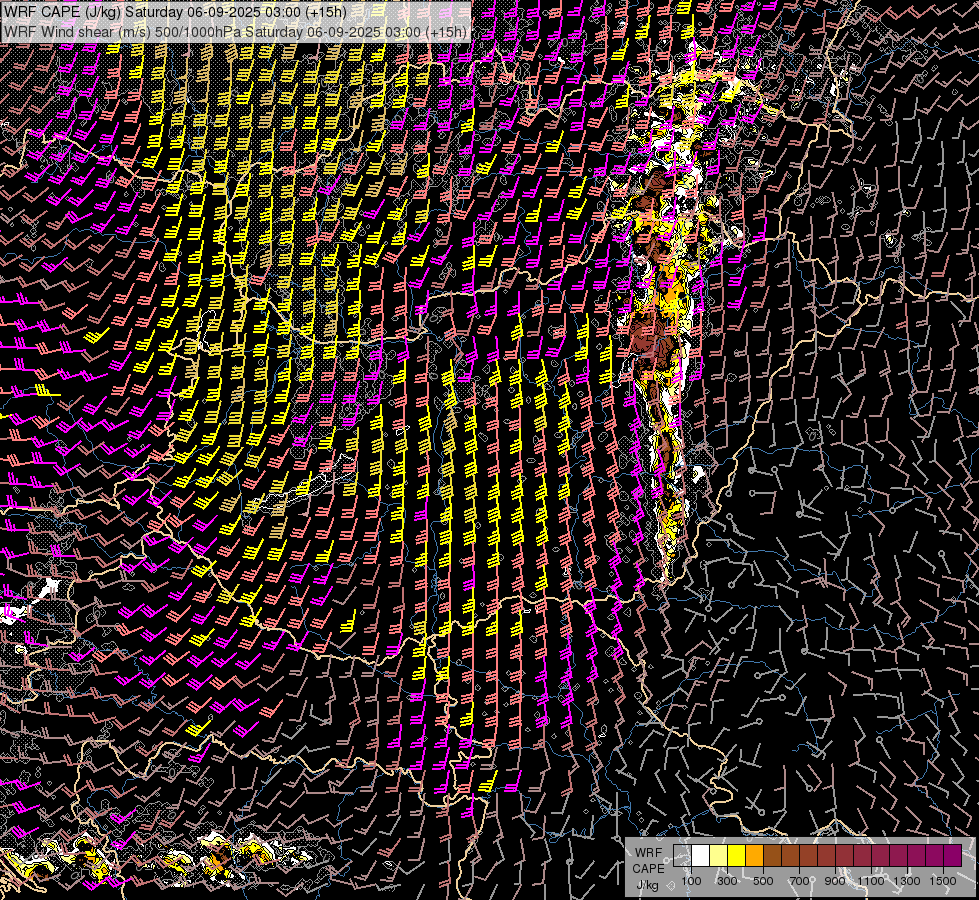
Task: Click the J/kg unit label in legend
Action: (x=647, y=885)
